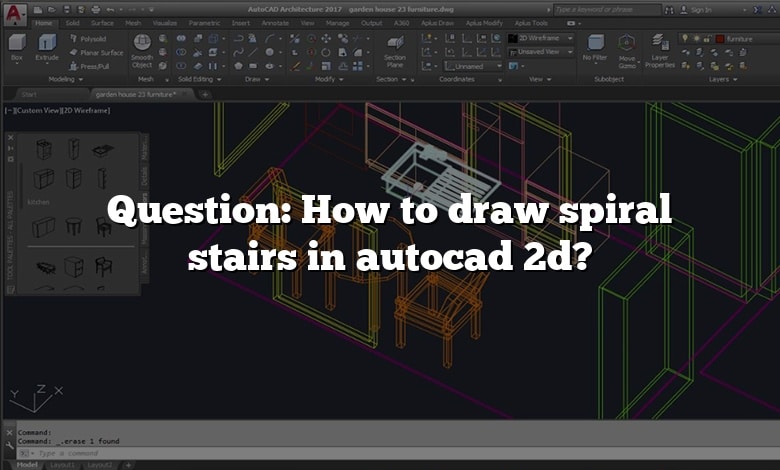Click the furniture layer color swatch
The height and width of the screenshot is (470, 780).
tap(719, 38)
